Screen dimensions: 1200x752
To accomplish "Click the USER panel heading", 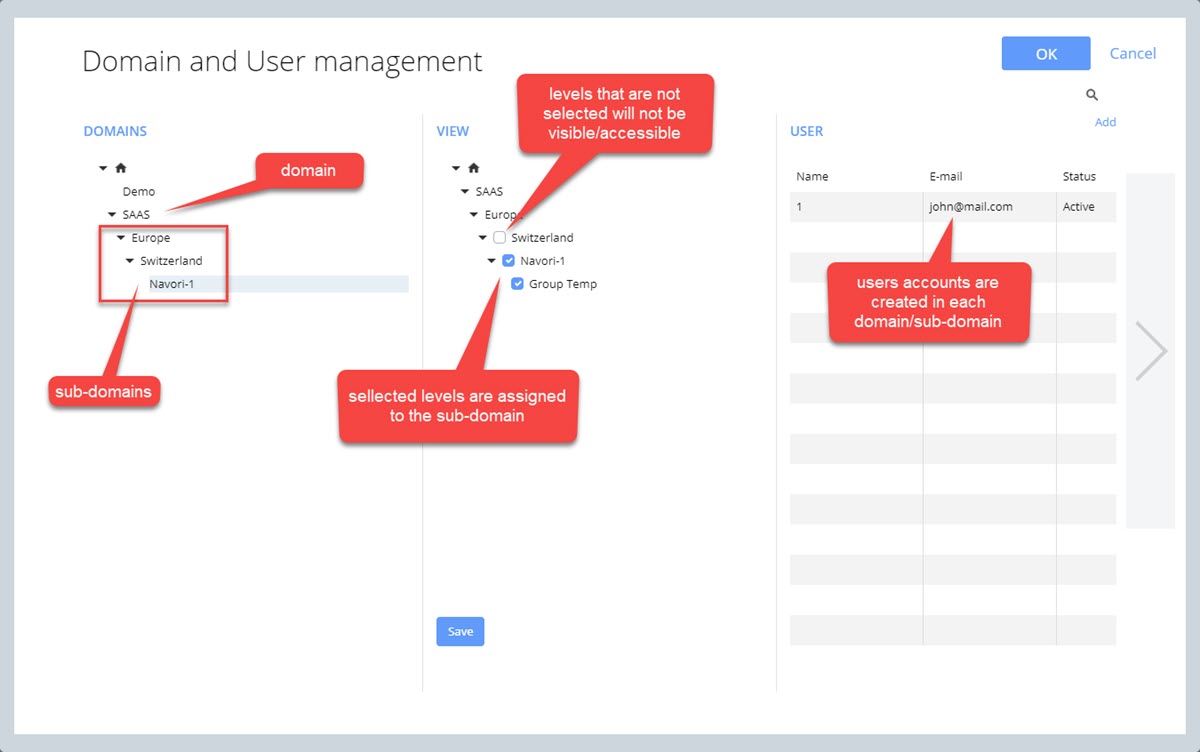I will [x=807, y=131].
